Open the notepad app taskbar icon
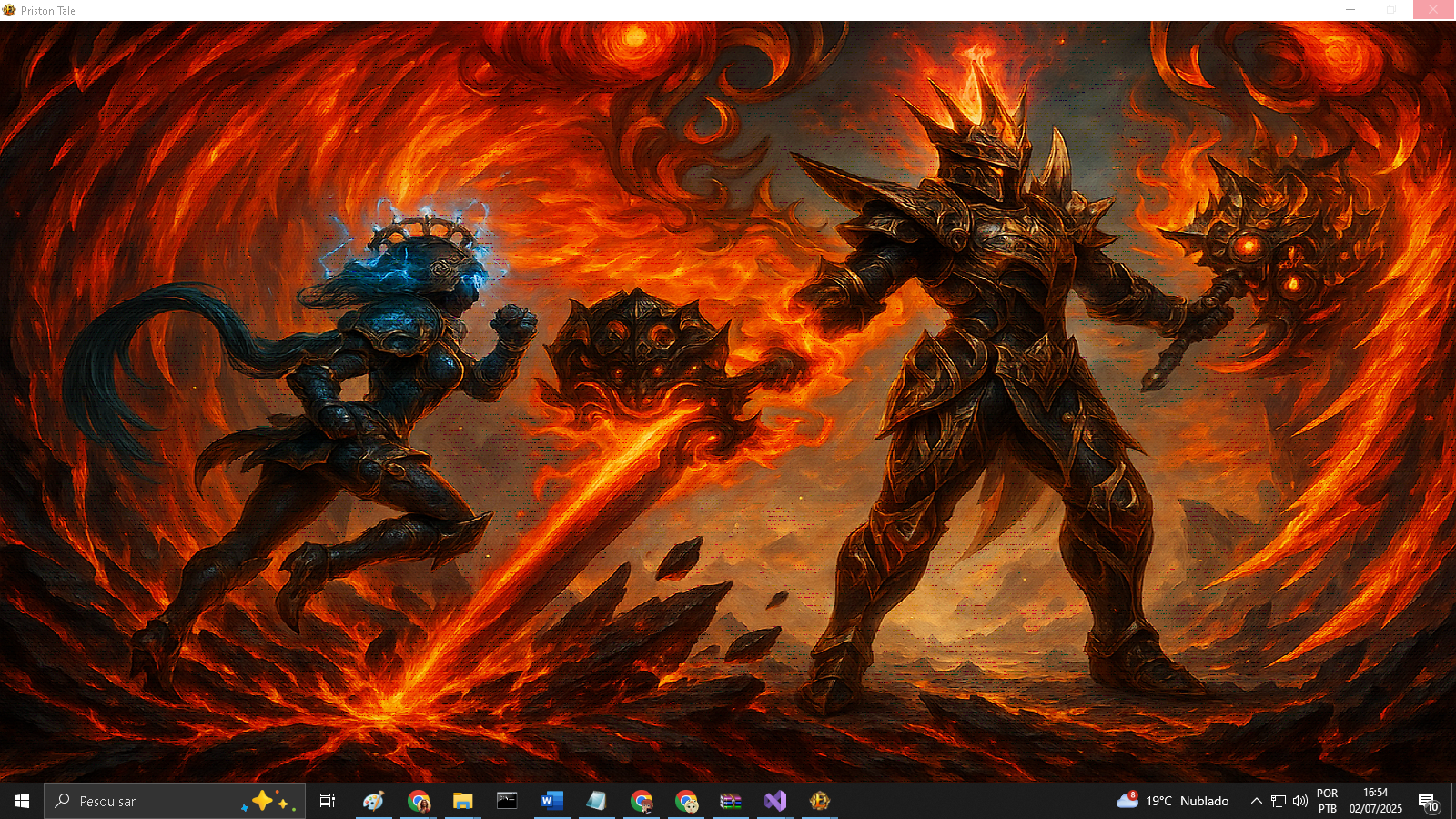The image size is (1456, 819). pos(596,801)
